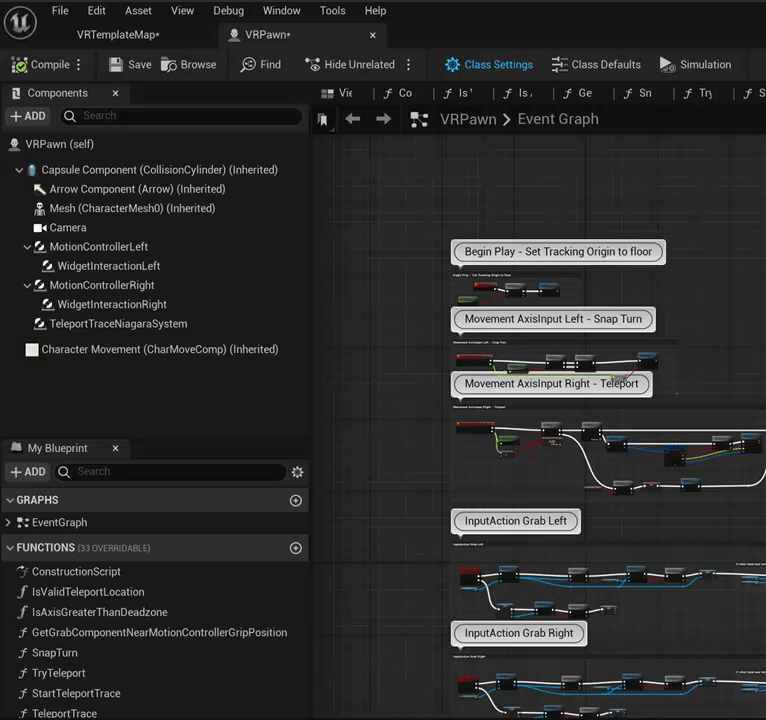Close the VRPawn tab
The image size is (766, 720).
pyautogui.click(x=373, y=35)
